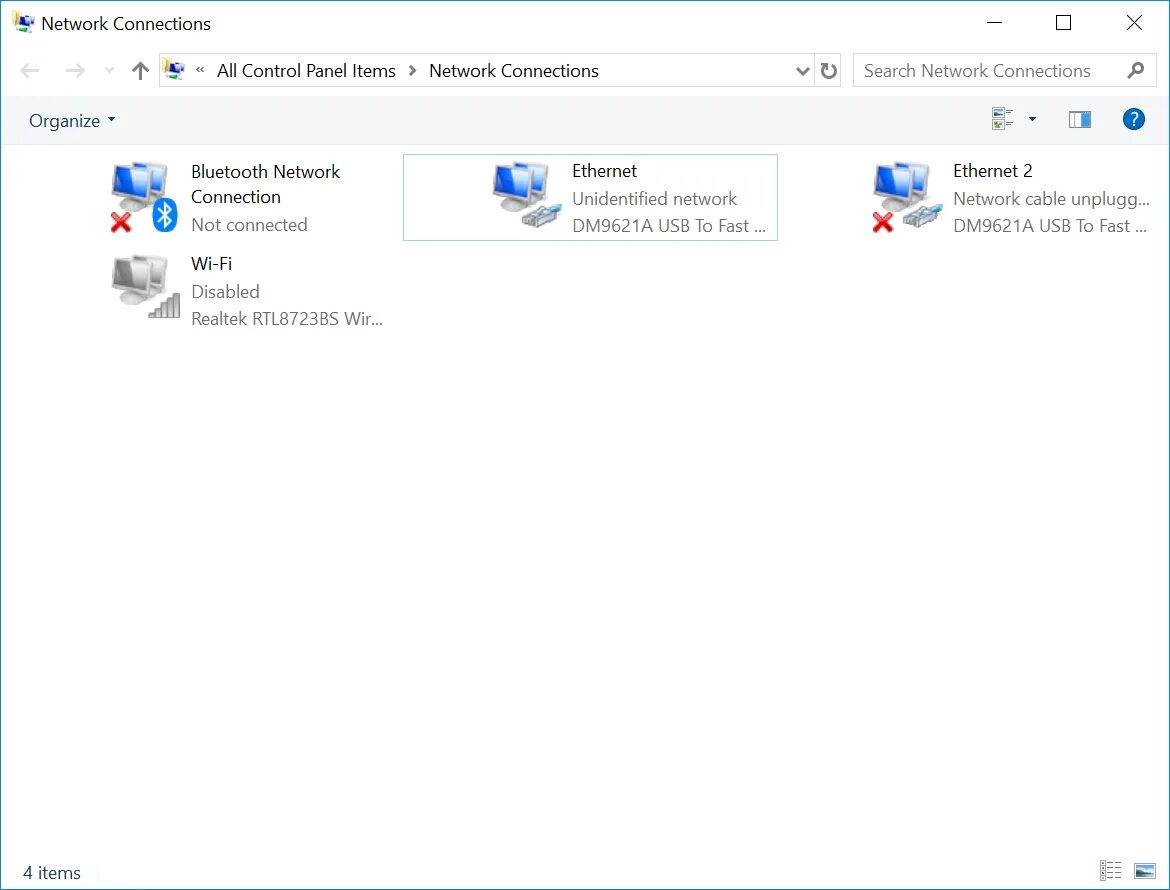Image resolution: width=1170 pixels, height=890 pixels.
Task: Click the Network Connections breadcrumb
Action: click(513, 71)
